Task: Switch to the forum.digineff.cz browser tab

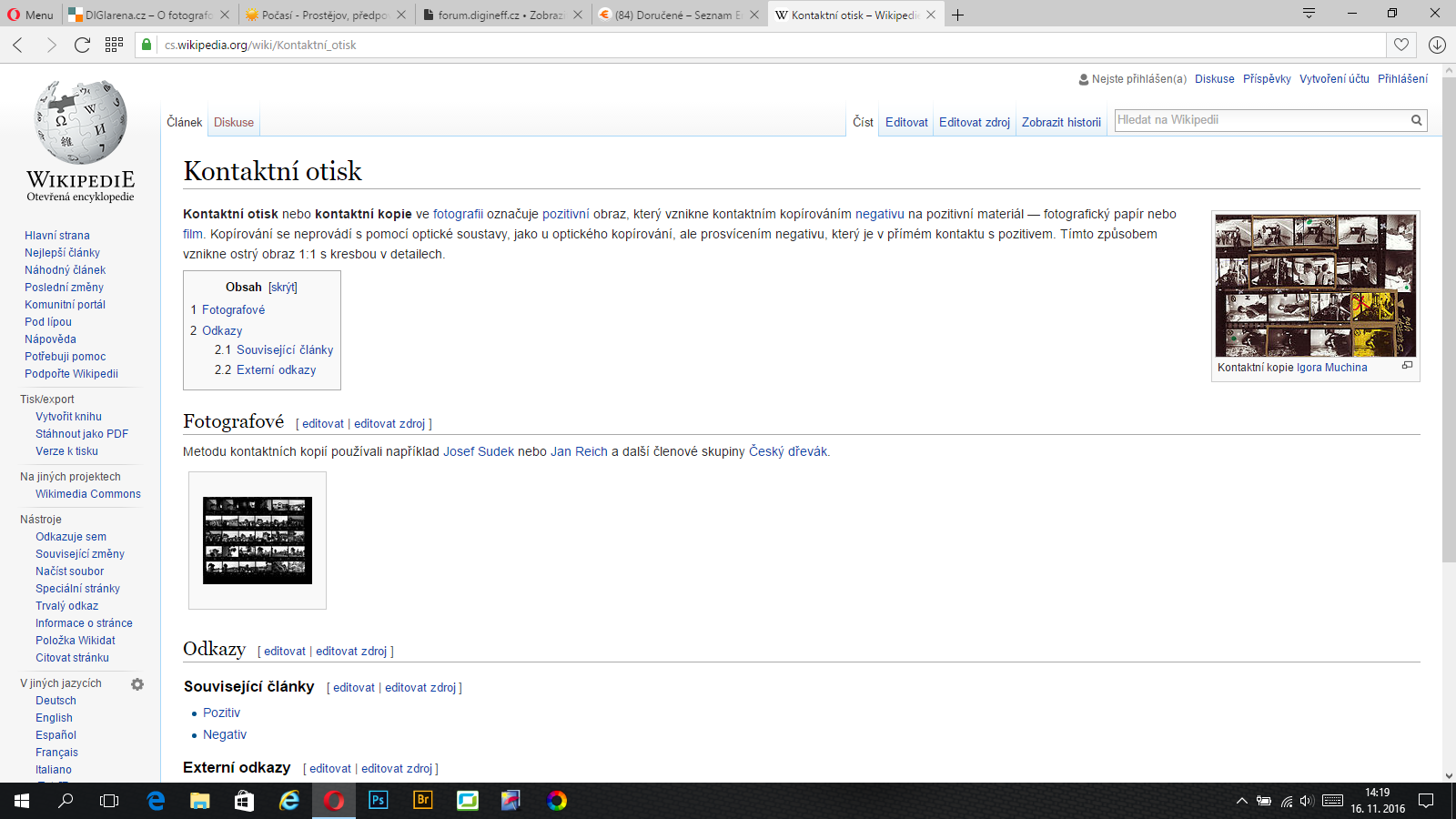Action: click(500, 15)
